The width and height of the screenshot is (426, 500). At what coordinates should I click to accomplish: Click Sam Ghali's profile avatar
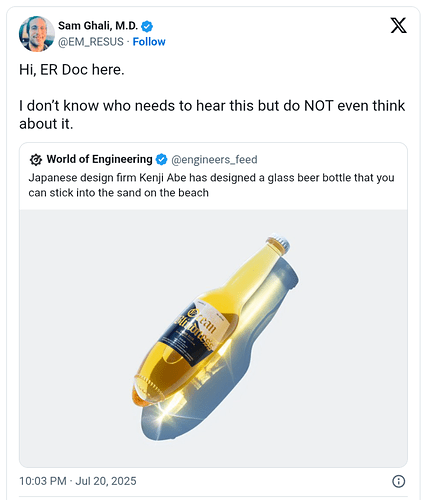tap(37, 34)
